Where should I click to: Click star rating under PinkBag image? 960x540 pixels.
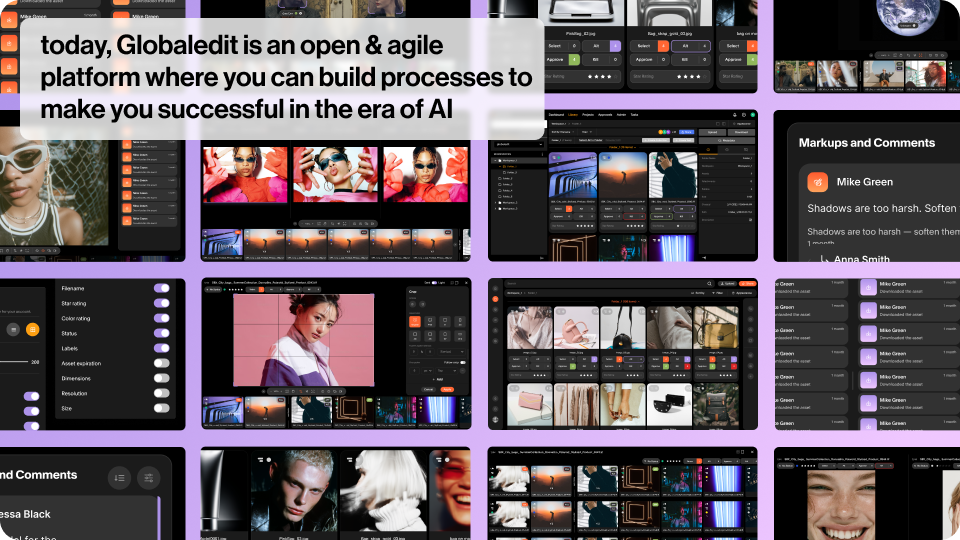coord(601,76)
